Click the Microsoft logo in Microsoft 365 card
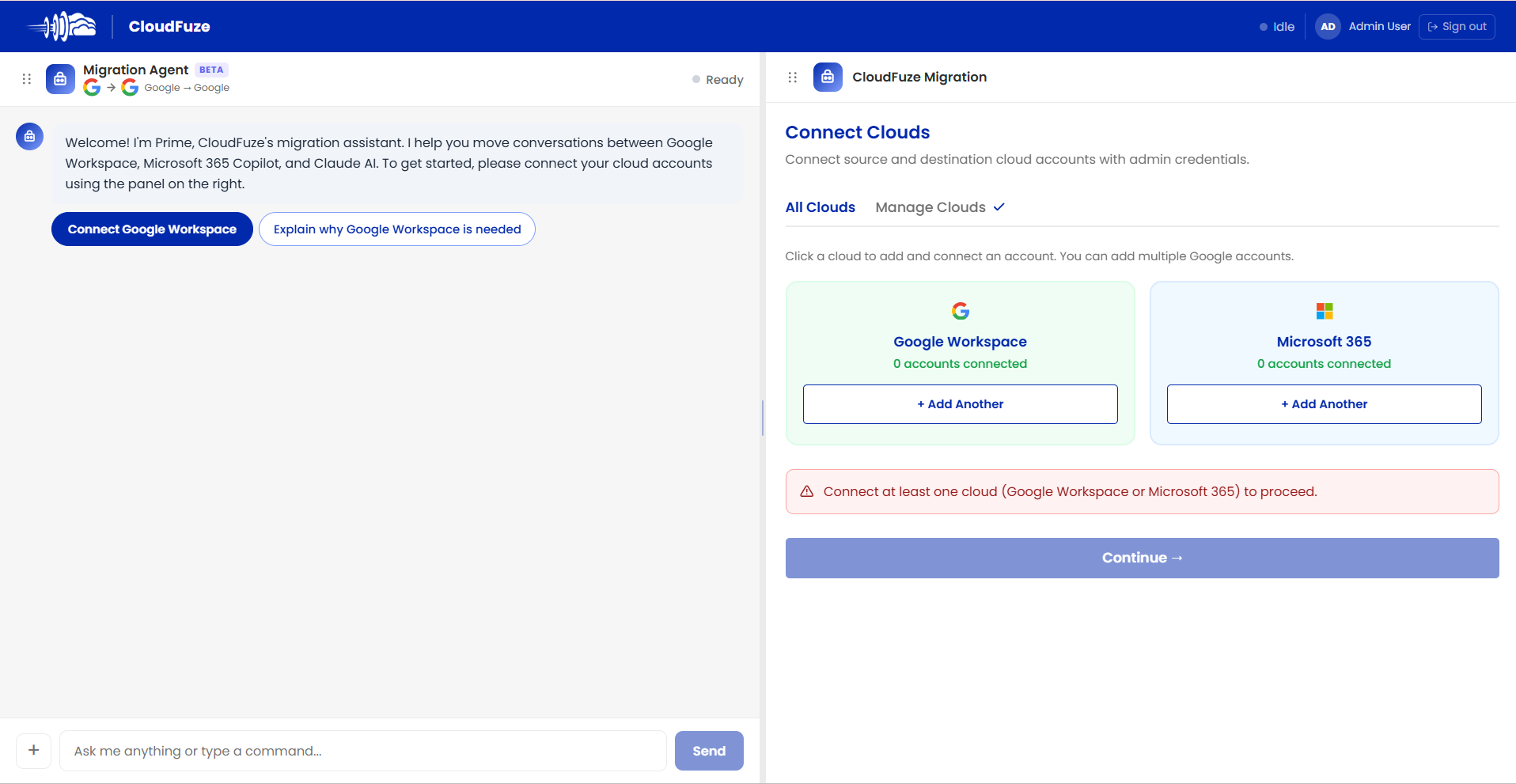The height and width of the screenshot is (784, 1516). [1325, 311]
